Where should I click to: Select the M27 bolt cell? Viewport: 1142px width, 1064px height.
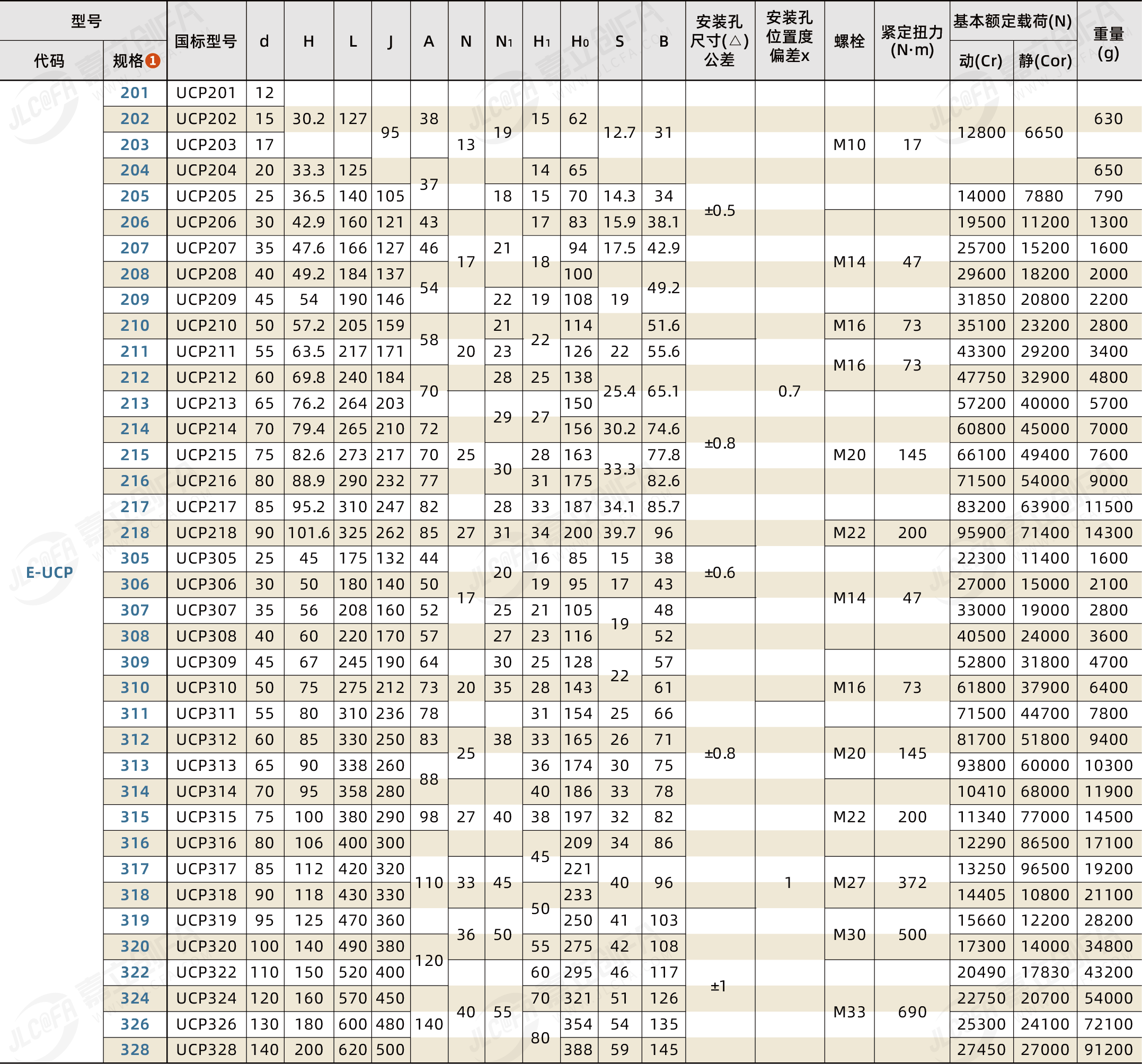coord(849,882)
